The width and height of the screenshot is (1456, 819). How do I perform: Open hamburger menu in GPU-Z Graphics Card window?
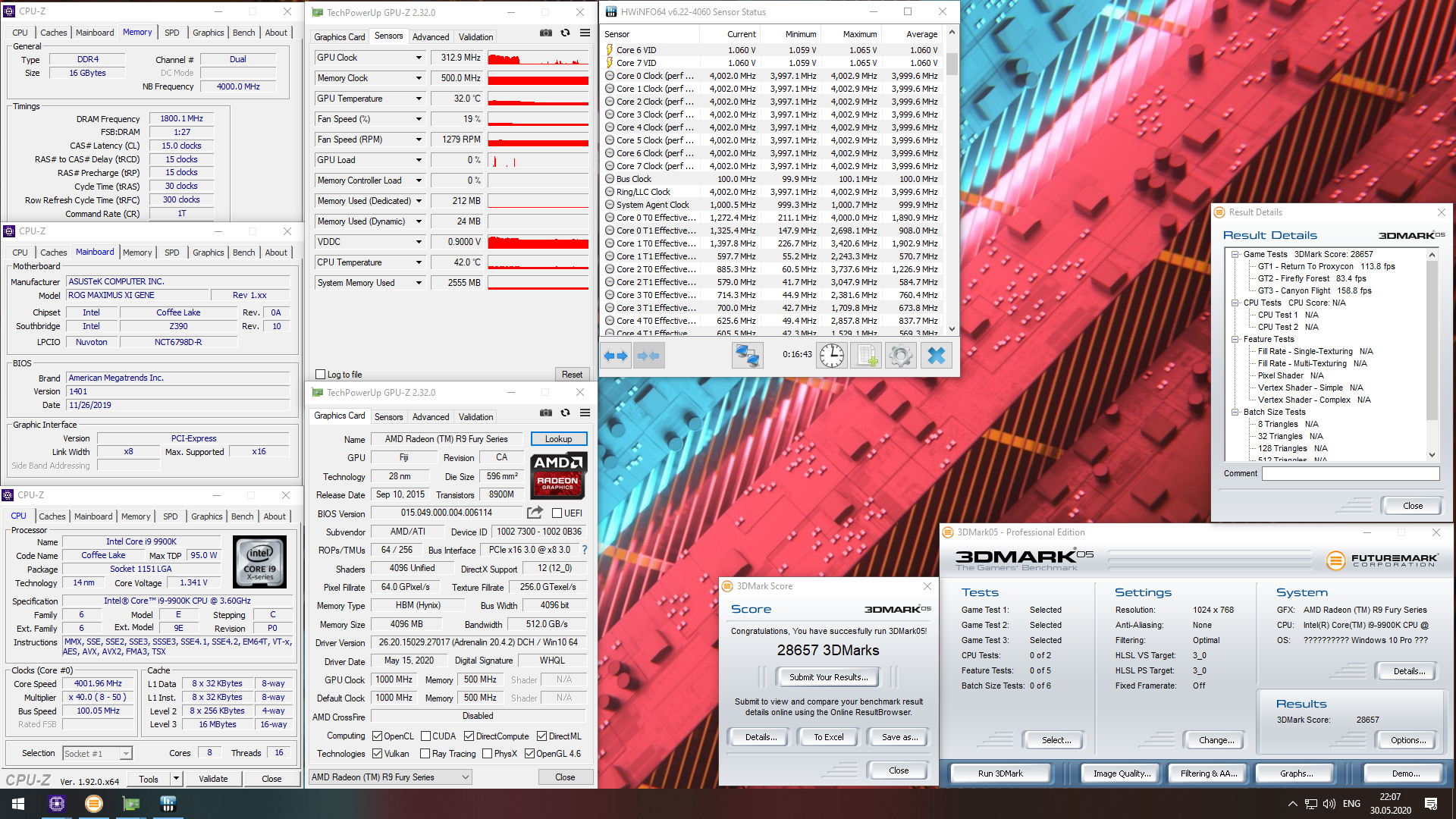coord(585,413)
